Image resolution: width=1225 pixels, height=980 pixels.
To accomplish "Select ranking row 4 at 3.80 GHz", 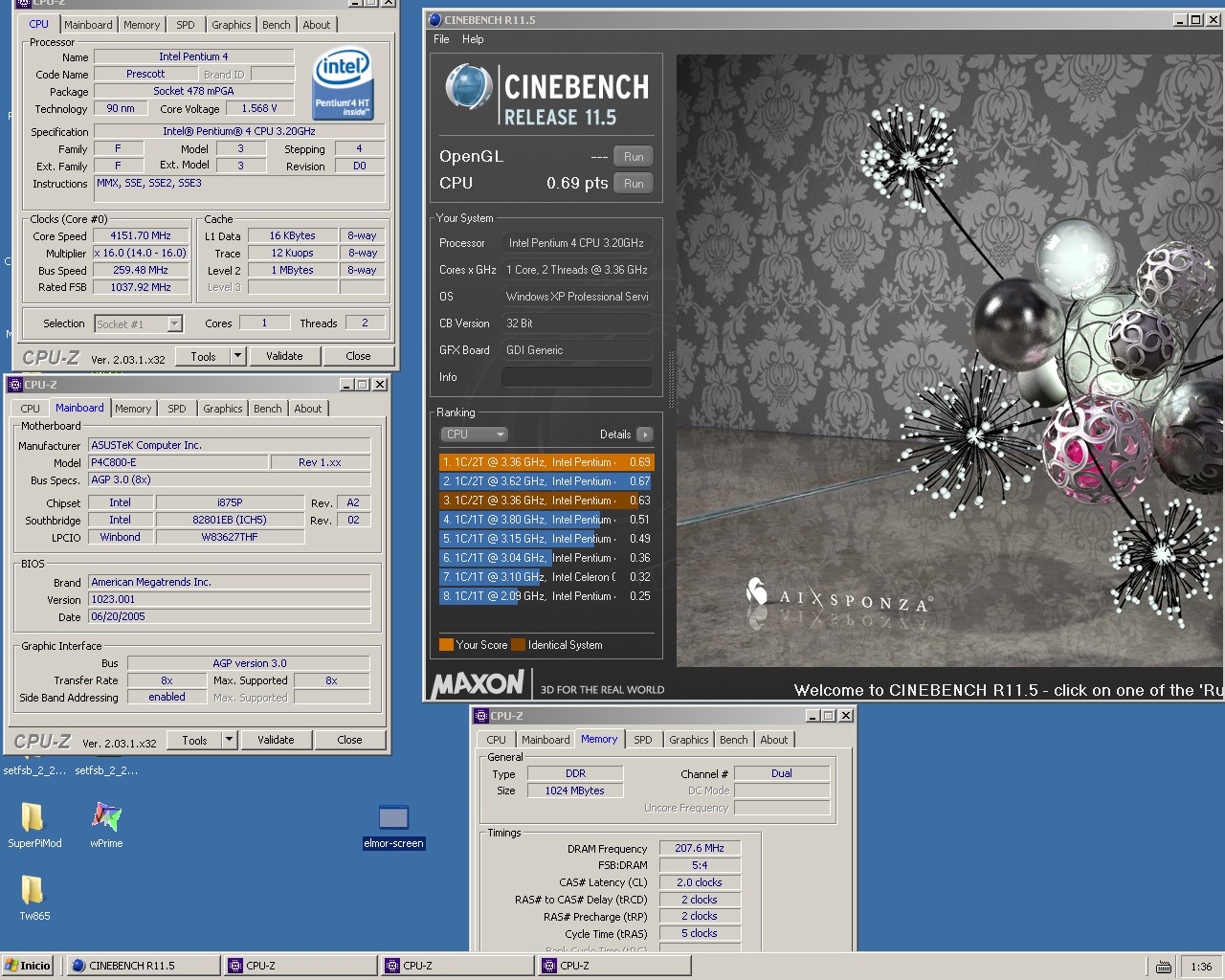I will [546, 520].
